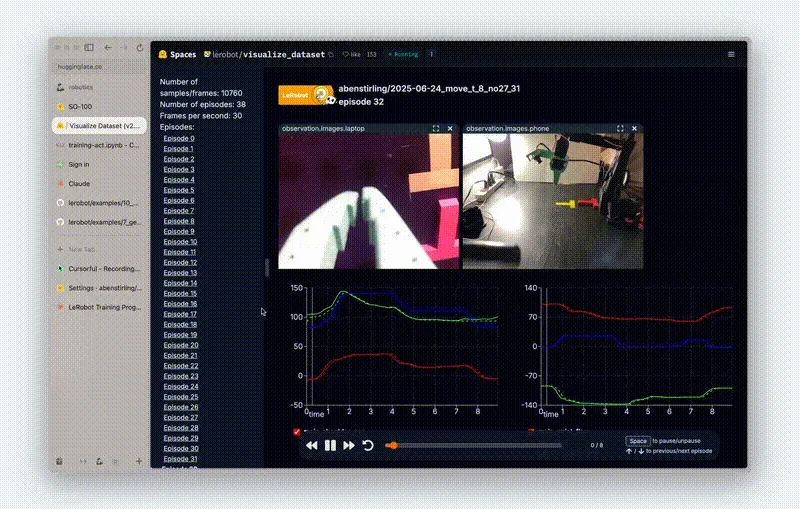The width and height of the screenshot is (800, 509).
Task: Open Episode 5
Action: (179, 190)
